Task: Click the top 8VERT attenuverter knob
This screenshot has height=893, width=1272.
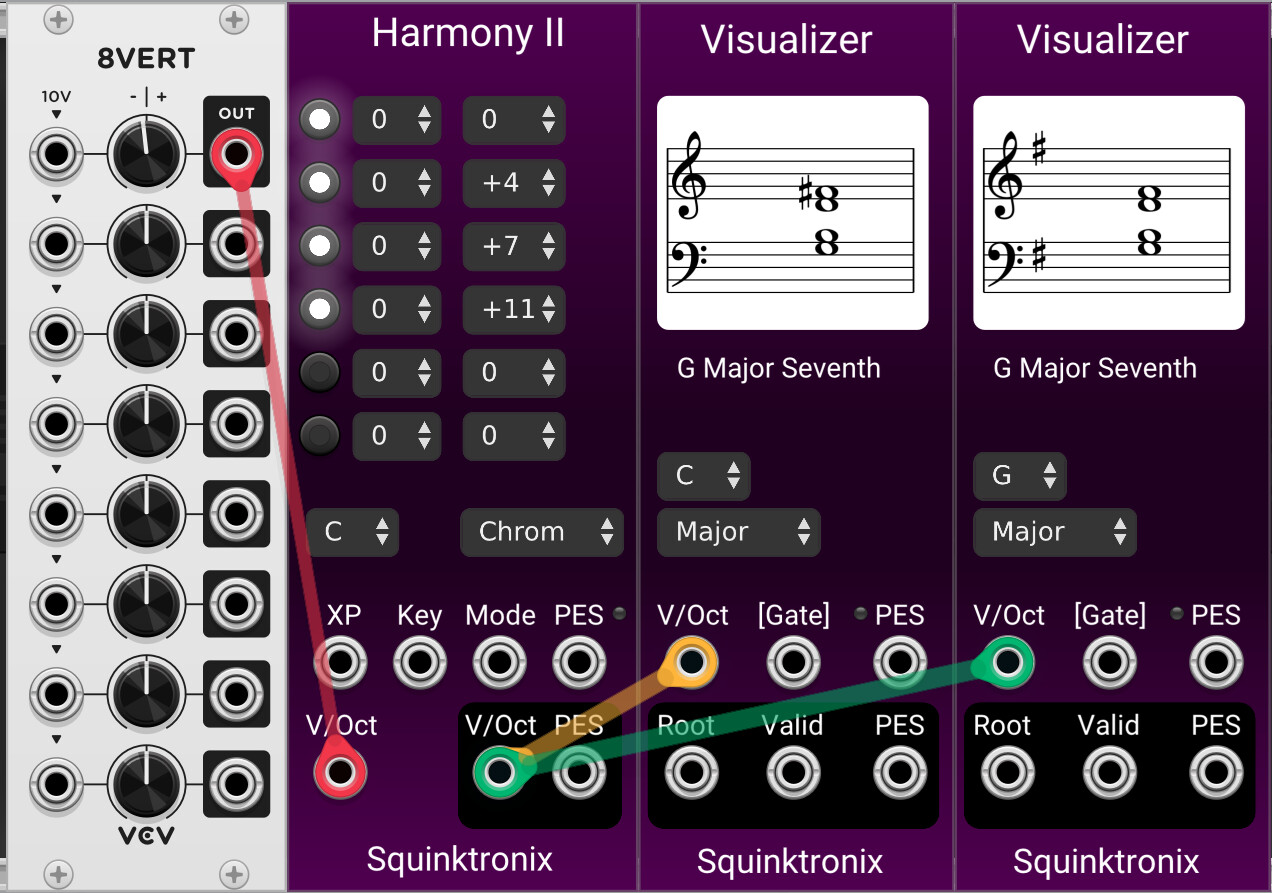Action: (x=147, y=155)
